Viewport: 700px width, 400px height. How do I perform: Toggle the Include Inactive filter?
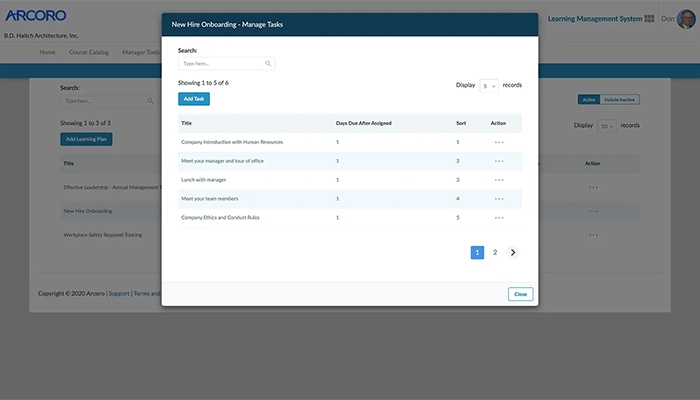click(x=619, y=100)
